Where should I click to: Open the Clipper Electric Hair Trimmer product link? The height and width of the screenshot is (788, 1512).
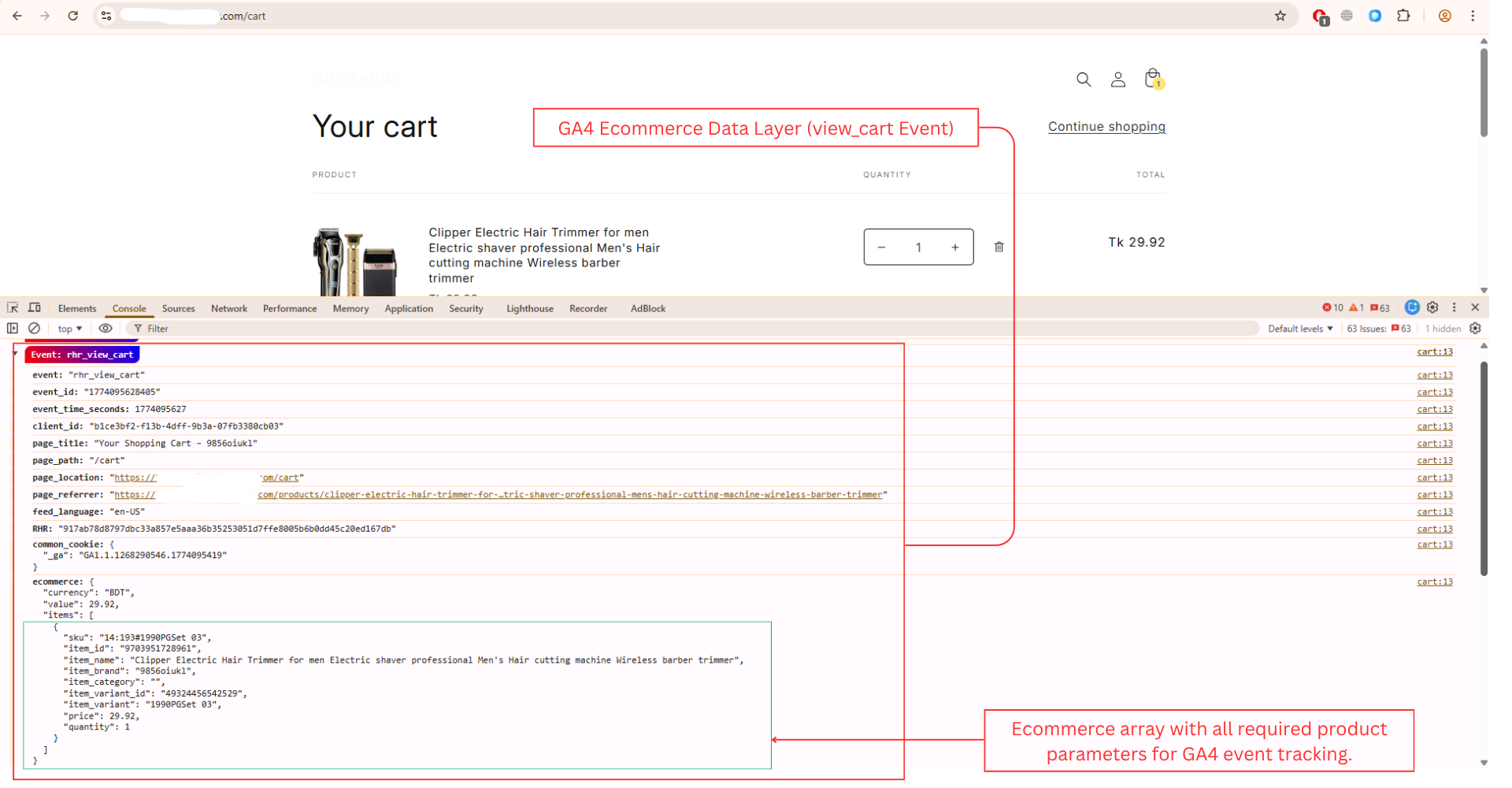[544, 255]
